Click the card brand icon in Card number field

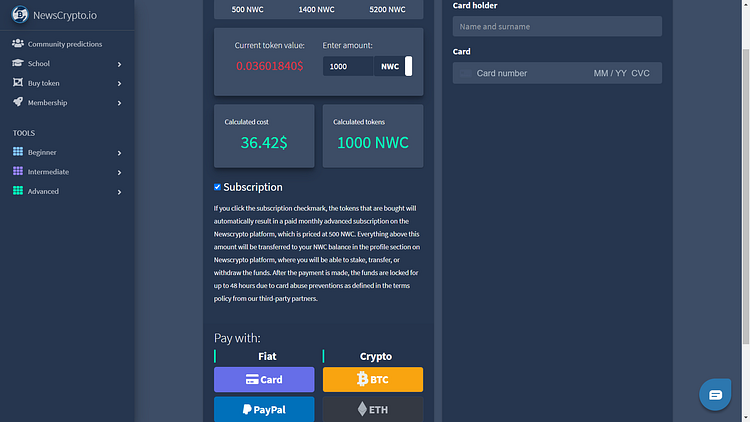pyautogui.click(x=465, y=73)
